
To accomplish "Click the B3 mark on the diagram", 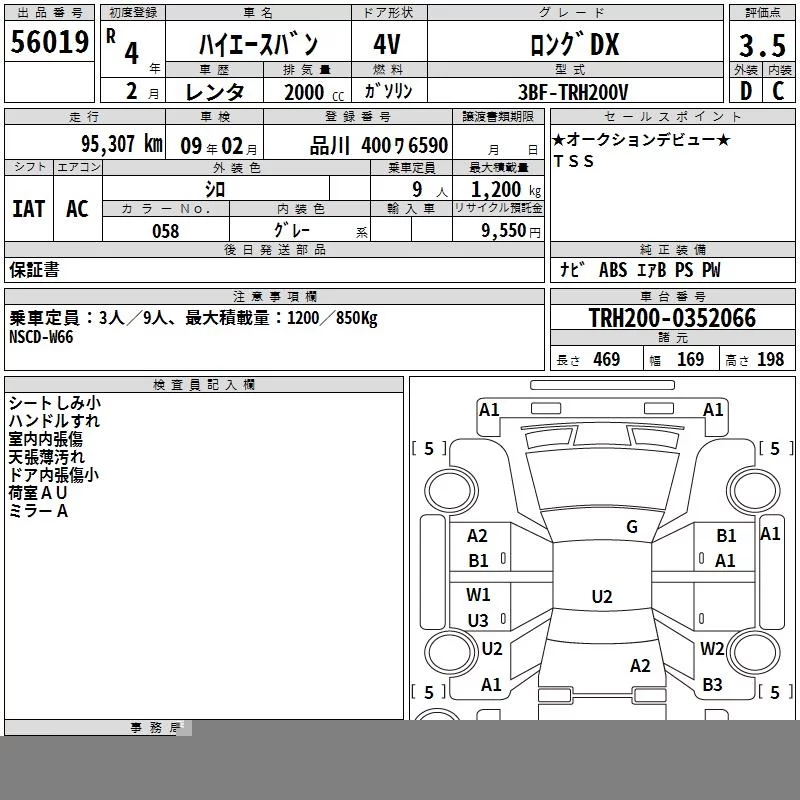I will pyautogui.click(x=712, y=685).
